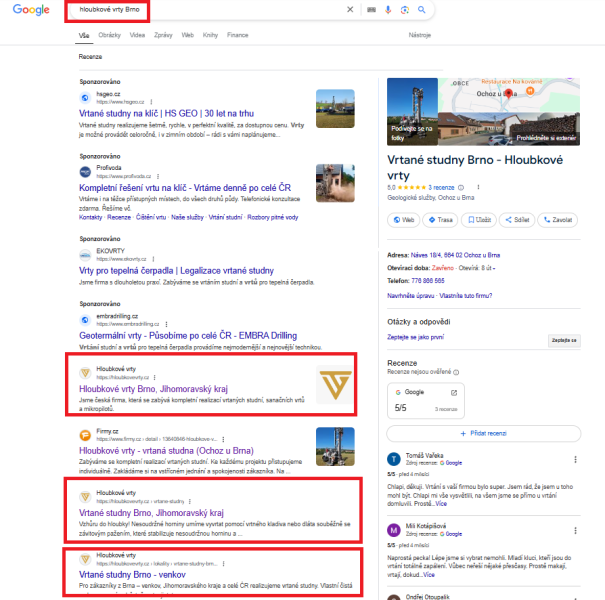This screenshot has height=600, width=605.
Task: Open the map thumbnail of Ochoz u Brna
Action: (509, 95)
